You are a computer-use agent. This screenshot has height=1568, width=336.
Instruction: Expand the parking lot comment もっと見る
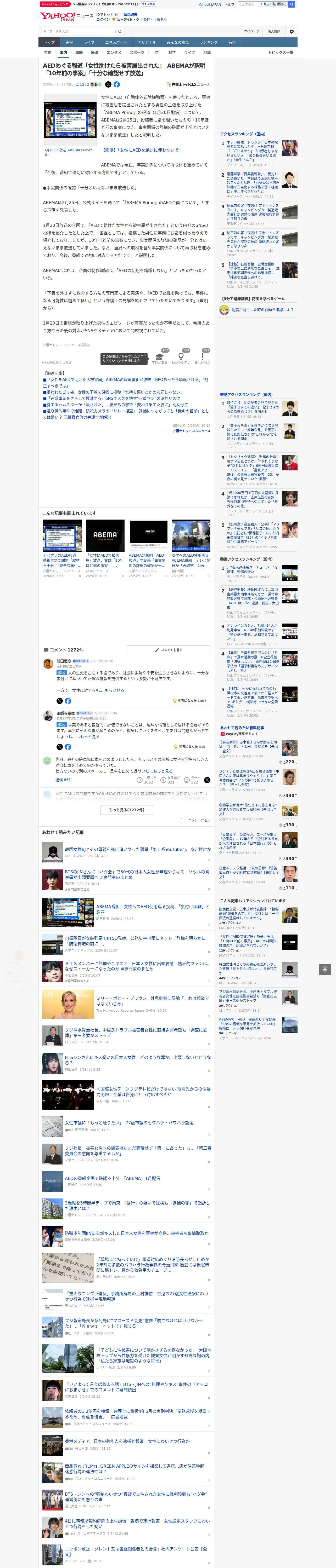[162, 771]
